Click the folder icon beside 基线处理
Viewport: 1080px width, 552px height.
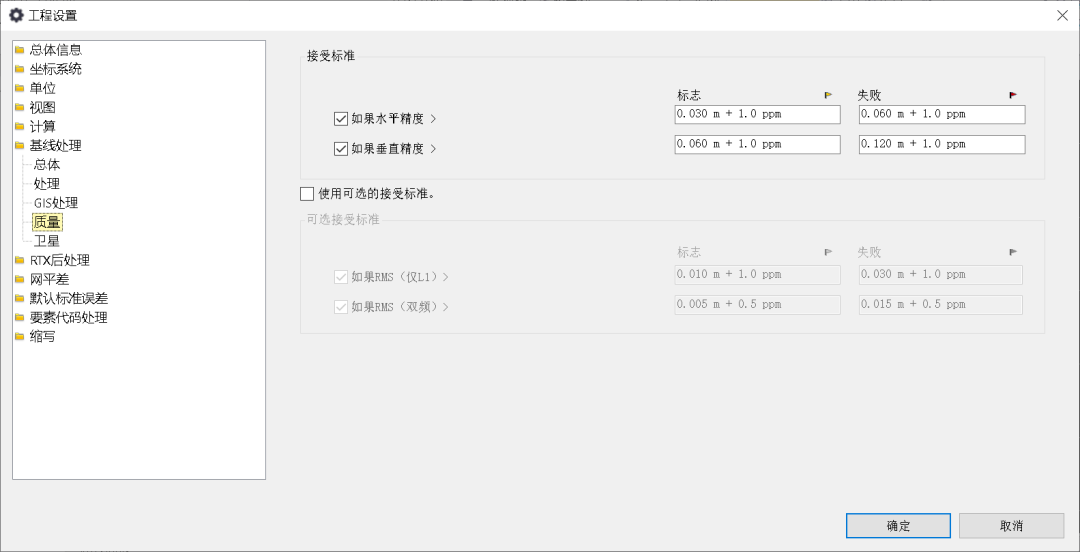tap(20, 146)
